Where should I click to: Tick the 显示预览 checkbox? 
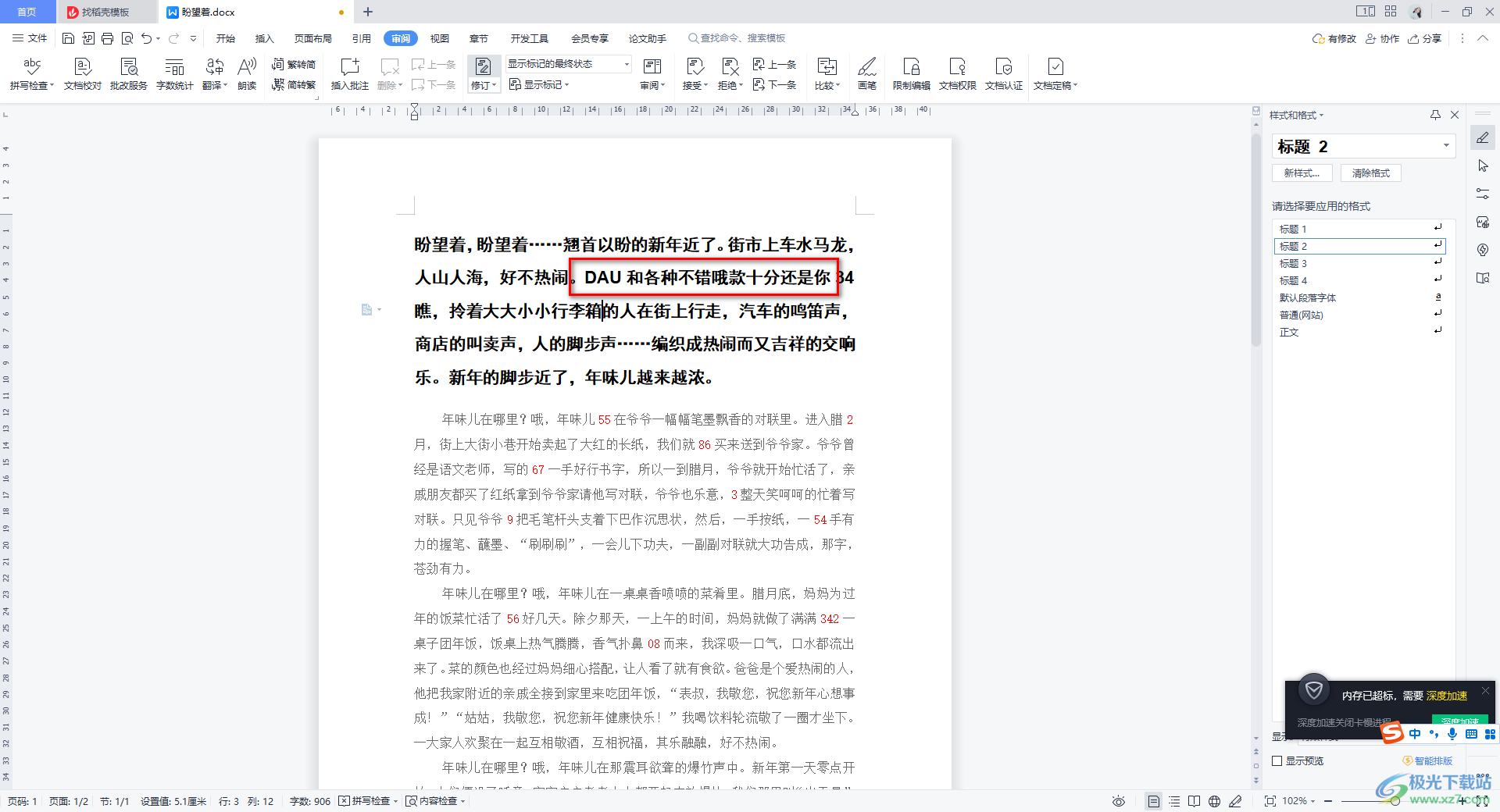coord(1277,760)
